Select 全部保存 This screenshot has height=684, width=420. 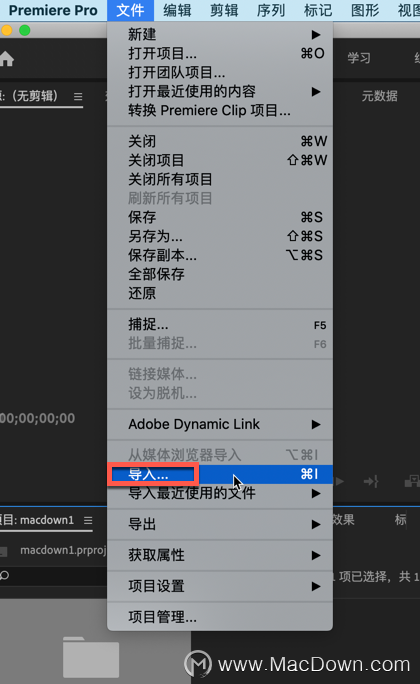tap(220, 274)
